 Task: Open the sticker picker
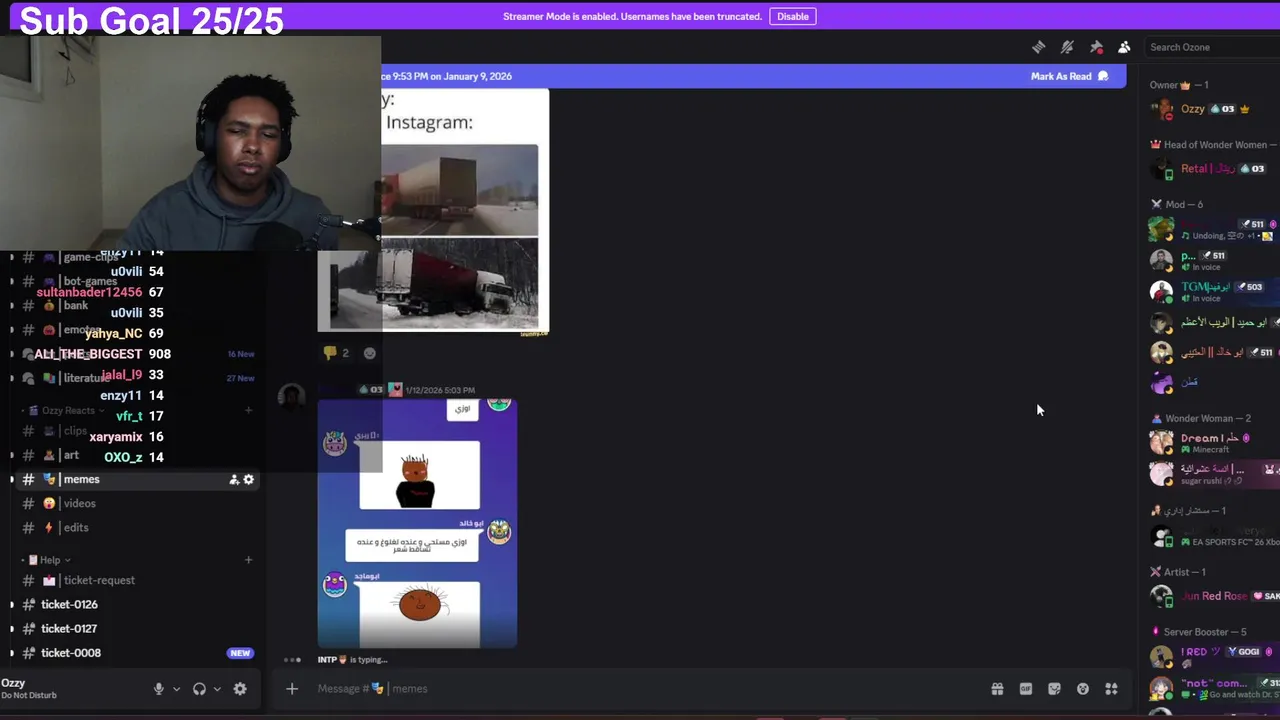pyautogui.click(x=1054, y=688)
